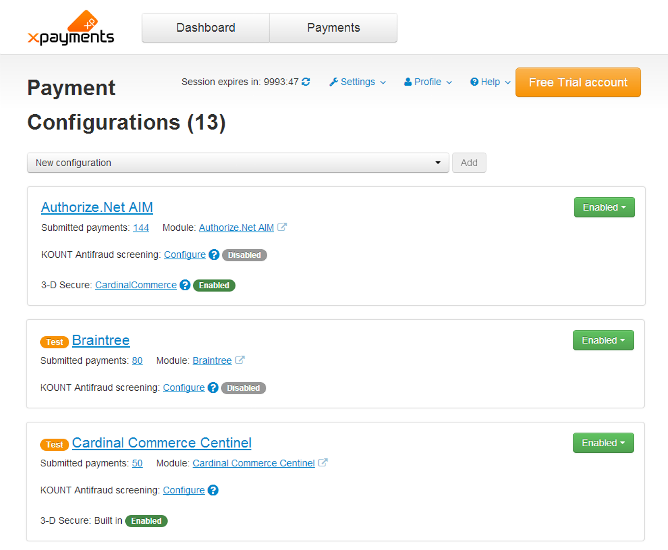Screen dimensions: 668x550
Task: Click Test badge beside Cardinal Commerce Centinel
Action: 55,445
